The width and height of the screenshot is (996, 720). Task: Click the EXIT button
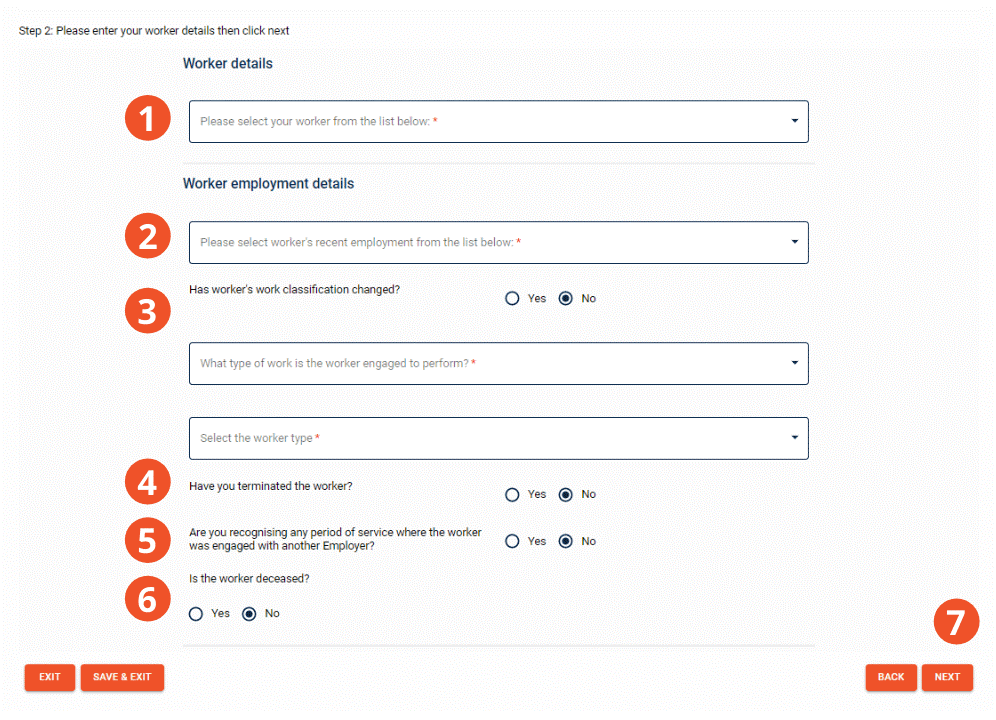point(50,677)
